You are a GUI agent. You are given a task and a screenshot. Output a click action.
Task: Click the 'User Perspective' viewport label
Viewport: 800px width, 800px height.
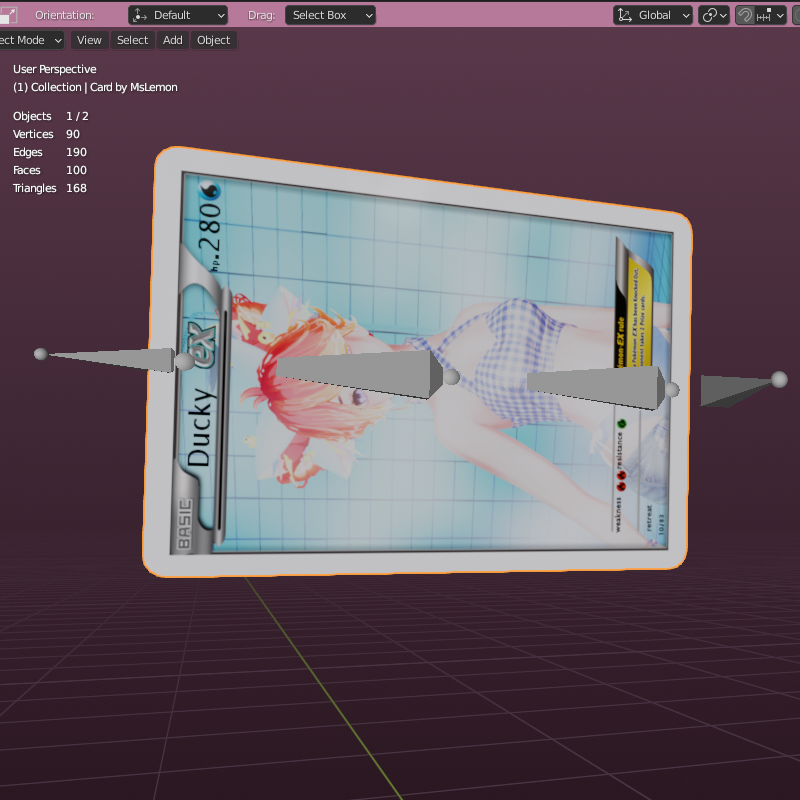55,69
